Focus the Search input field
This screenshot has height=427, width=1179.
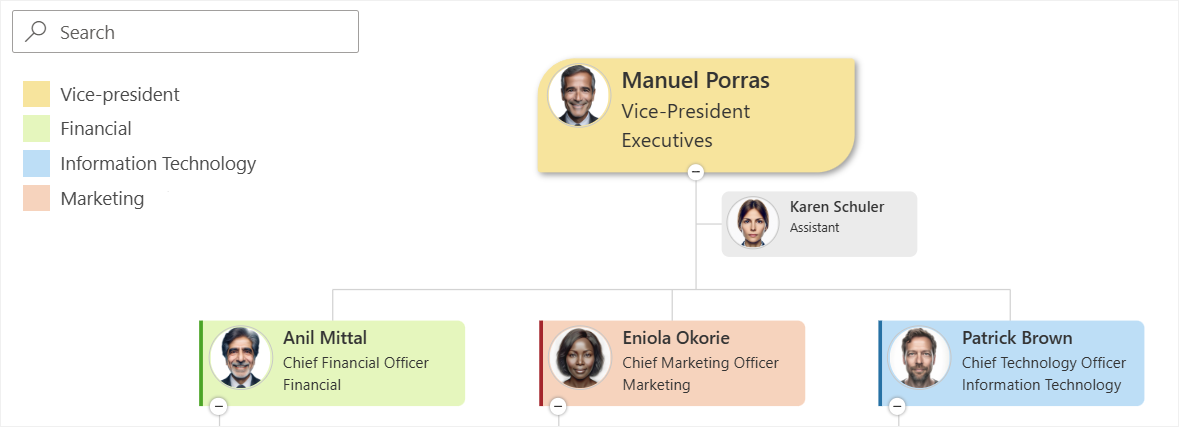[x=200, y=32]
